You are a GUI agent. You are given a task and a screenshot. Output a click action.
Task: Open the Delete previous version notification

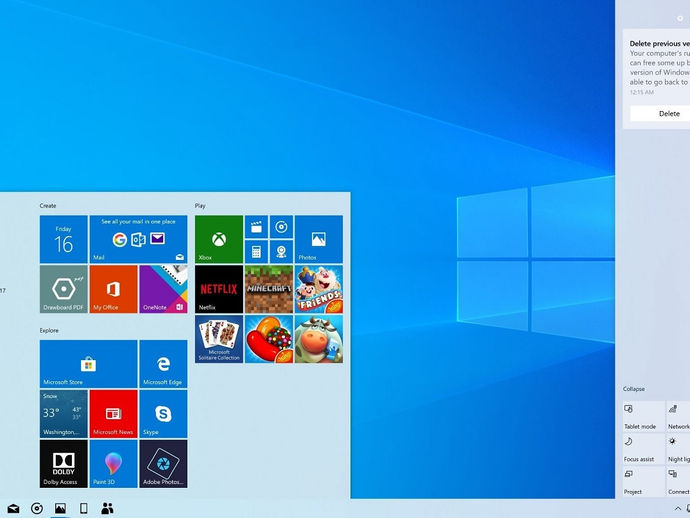point(656,79)
